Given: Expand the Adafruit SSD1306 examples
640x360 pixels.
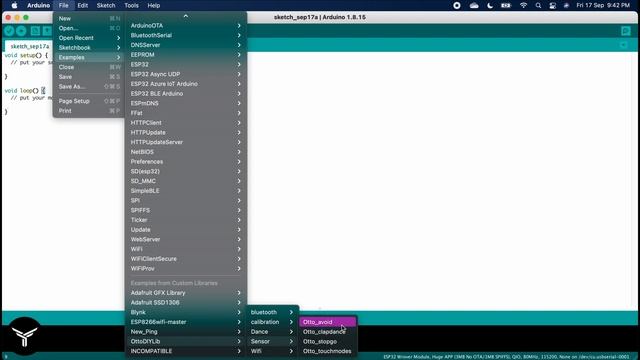Looking at the screenshot, I should pyautogui.click(x=186, y=302).
